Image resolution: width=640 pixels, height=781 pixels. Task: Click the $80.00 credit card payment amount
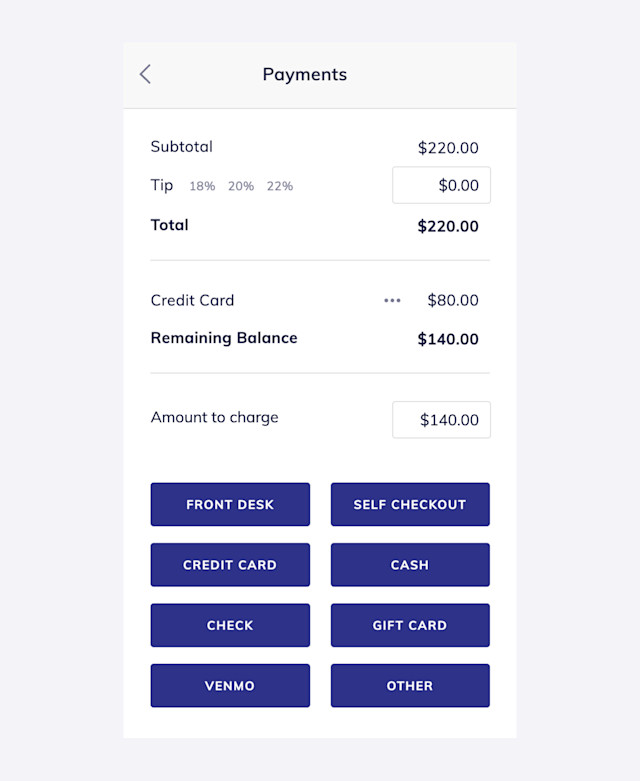pyautogui.click(x=453, y=300)
